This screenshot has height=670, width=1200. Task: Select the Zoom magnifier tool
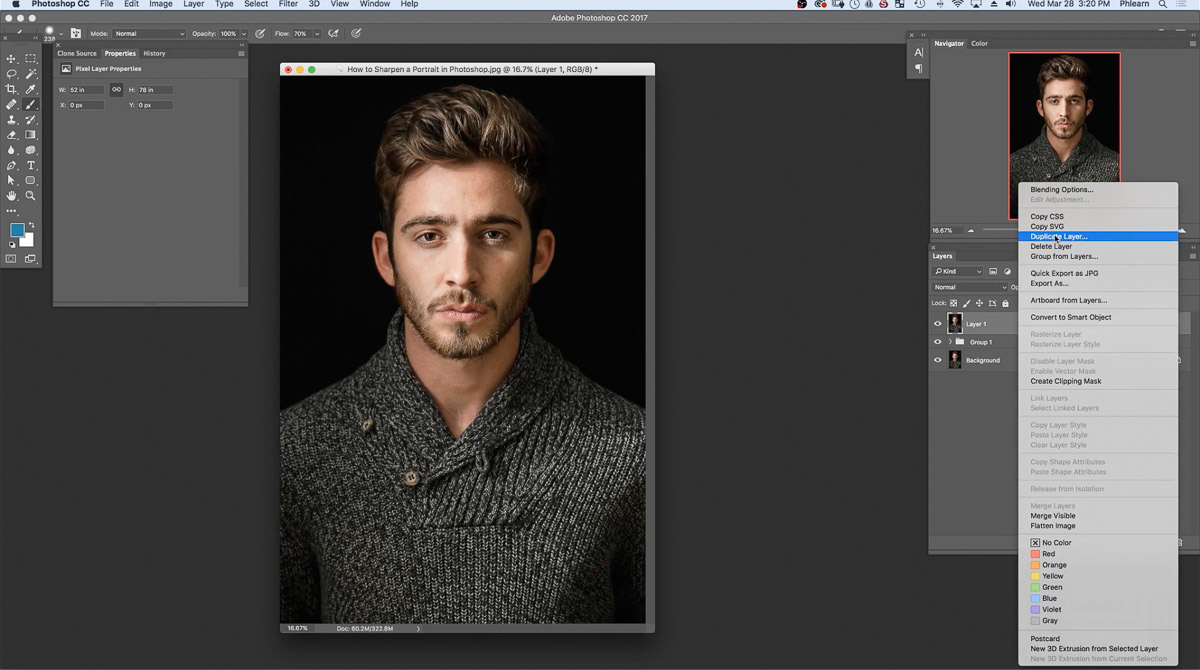(31, 195)
